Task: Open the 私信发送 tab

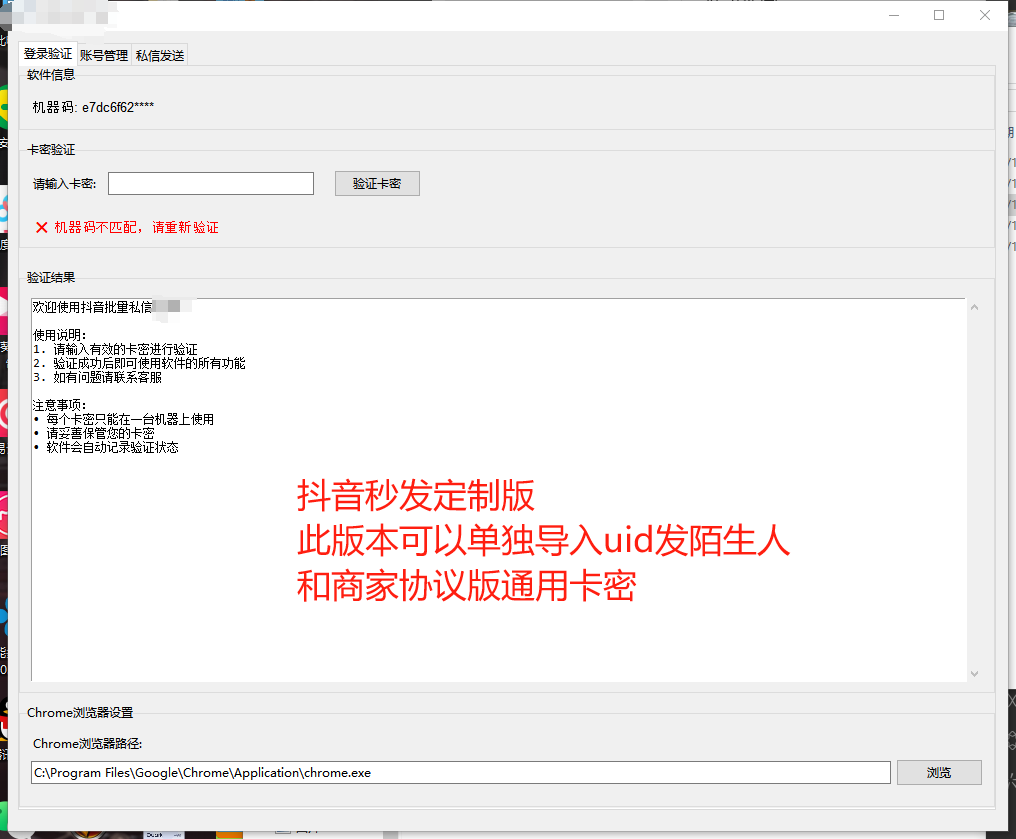Action: click(160, 56)
